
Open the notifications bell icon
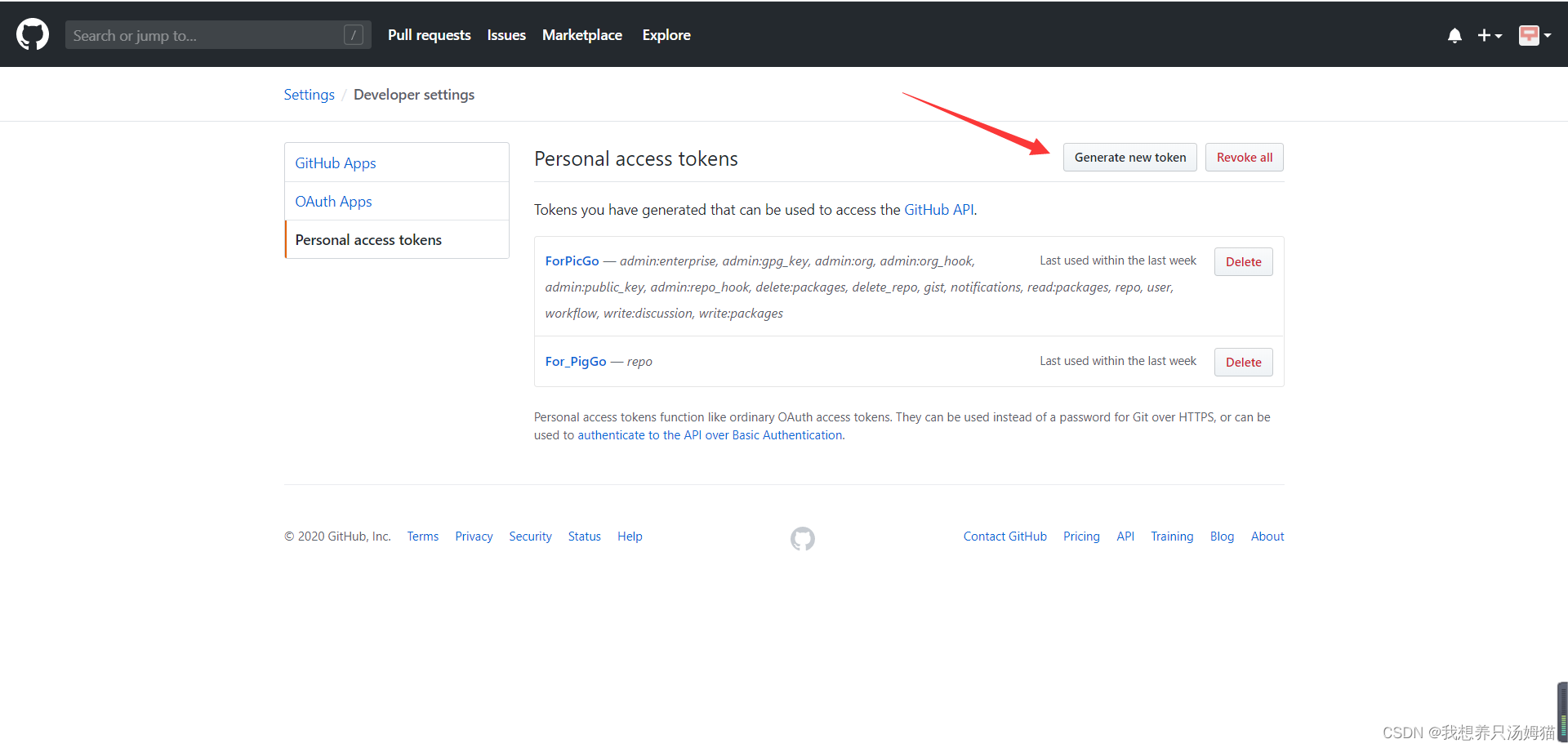click(x=1454, y=35)
